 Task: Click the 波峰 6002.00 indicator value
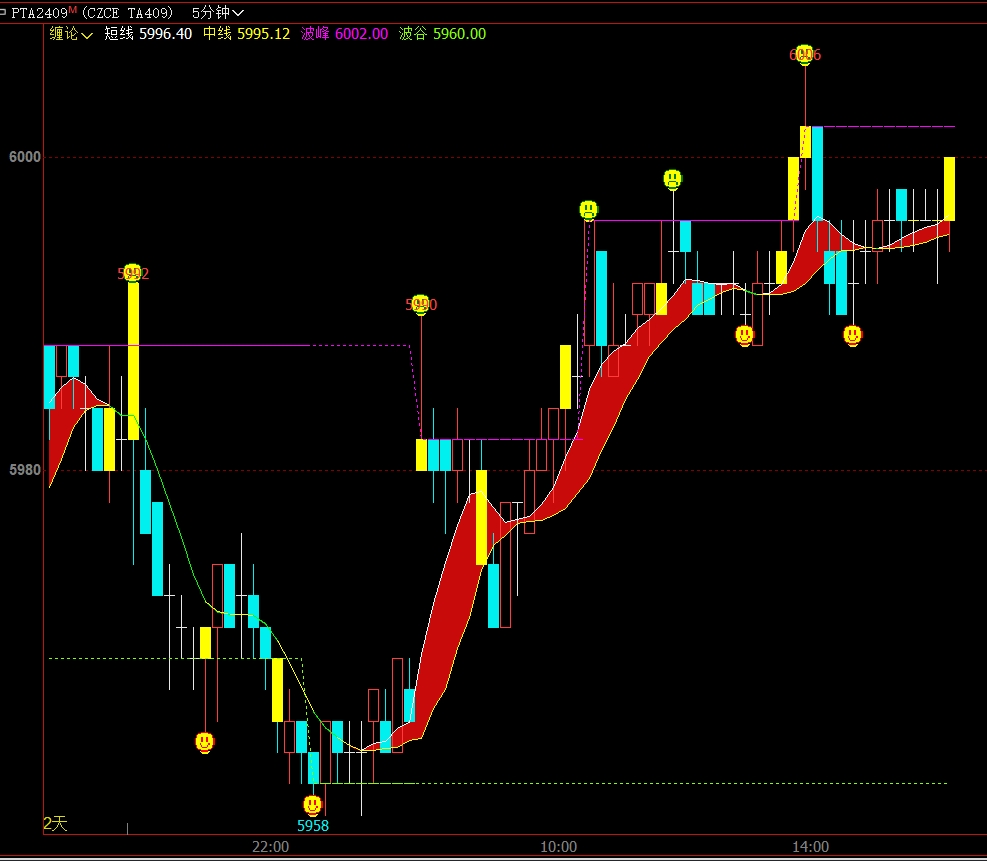coord(344,34)
